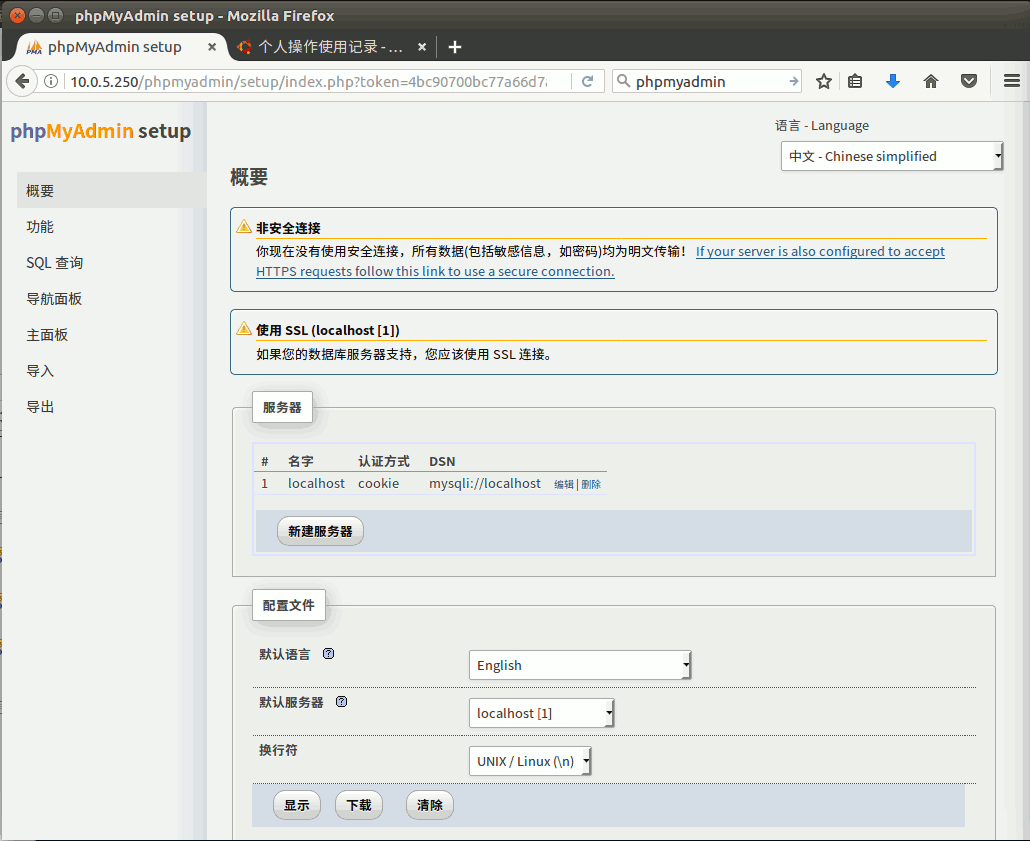Click the phpMyAdmin setup logo heading

pos(101,131)
